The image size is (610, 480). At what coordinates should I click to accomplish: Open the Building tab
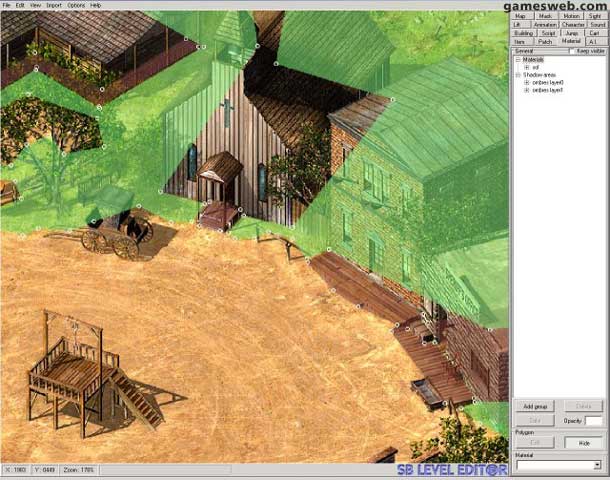pos(523,33)
